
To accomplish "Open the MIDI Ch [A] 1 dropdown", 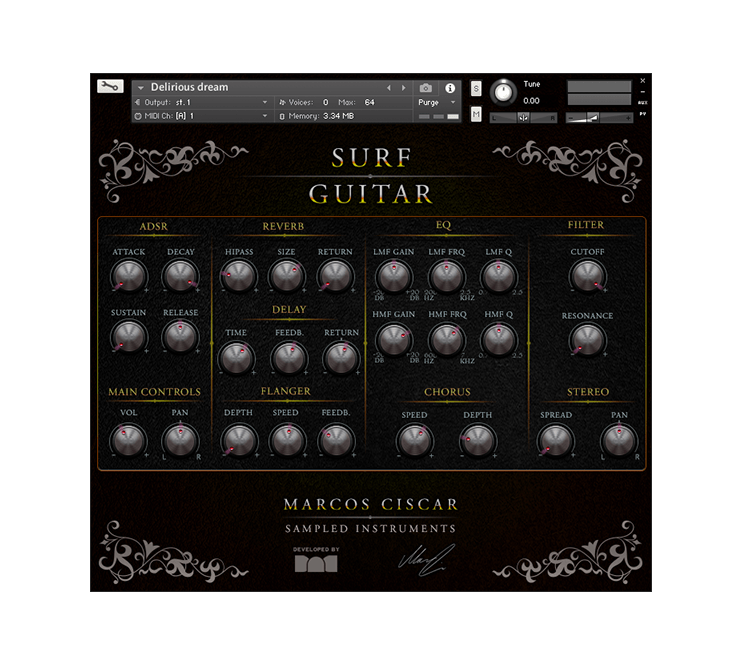I will point(201,116).
